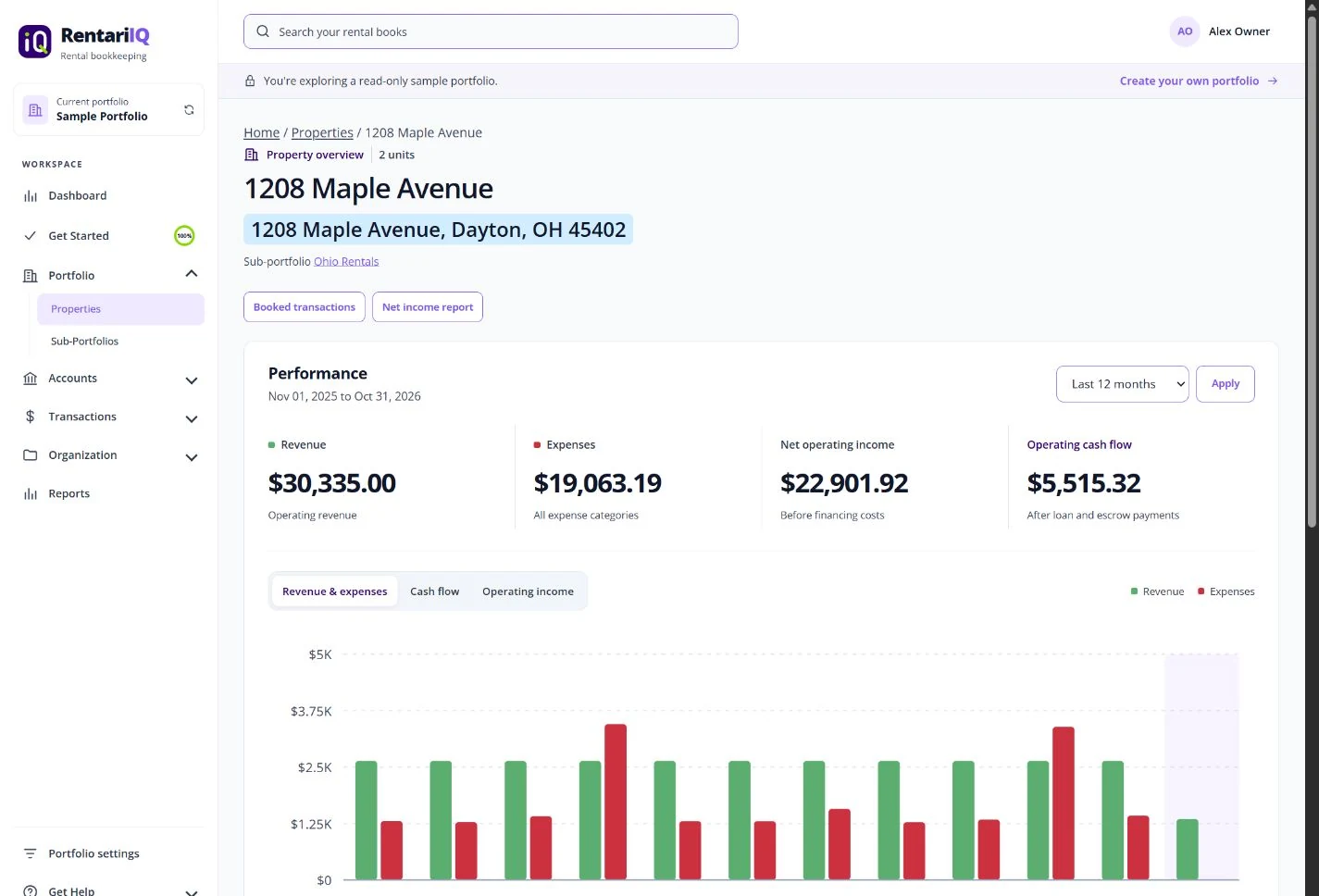Follow the Create your own portfolio link
1319x896 pixels.
pos(1199,81)
